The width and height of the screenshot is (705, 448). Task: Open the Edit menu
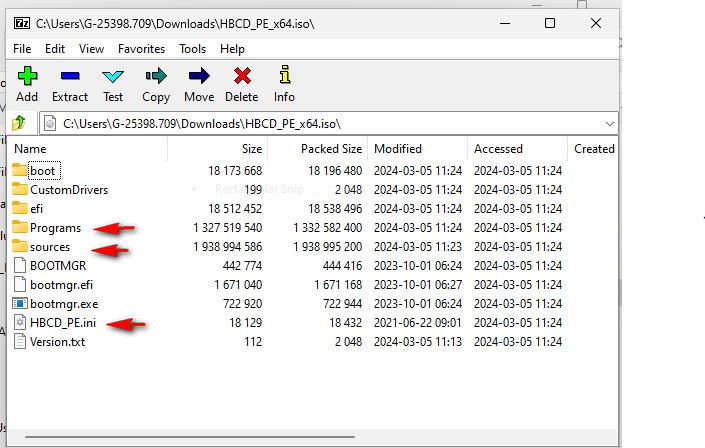point(55,49)
